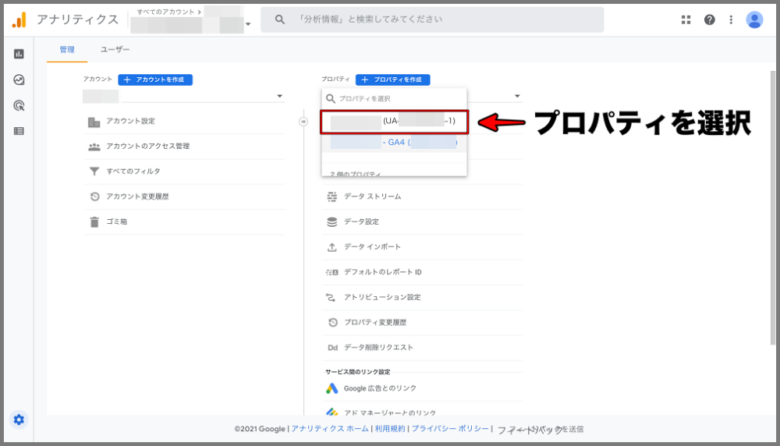Click the アカウントを作成 button
Image resolution: width=780 pixels, height=446 pixels.
155,80
